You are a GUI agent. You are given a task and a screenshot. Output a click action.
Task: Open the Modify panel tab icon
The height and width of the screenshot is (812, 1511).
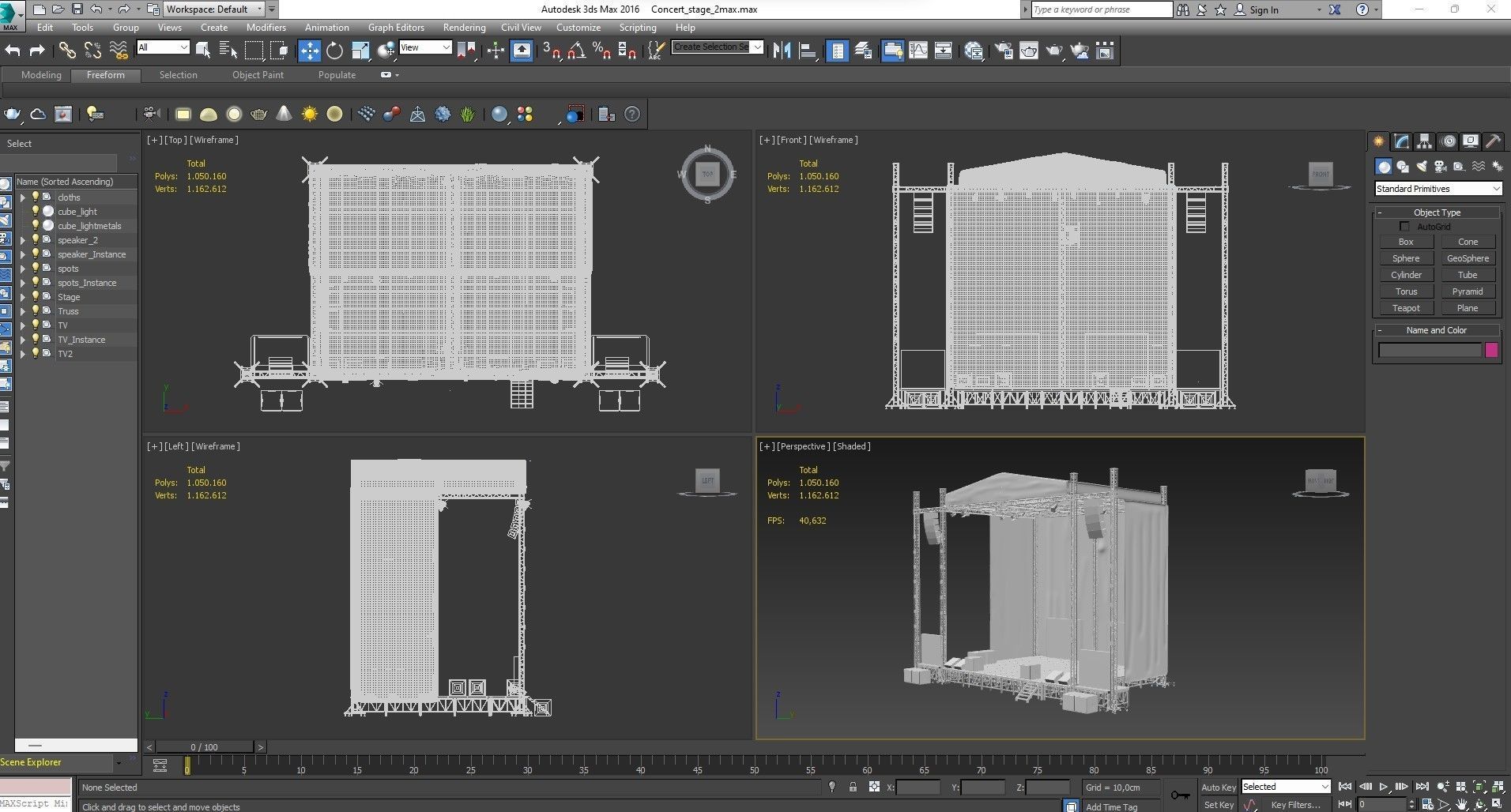[1401, 141]
